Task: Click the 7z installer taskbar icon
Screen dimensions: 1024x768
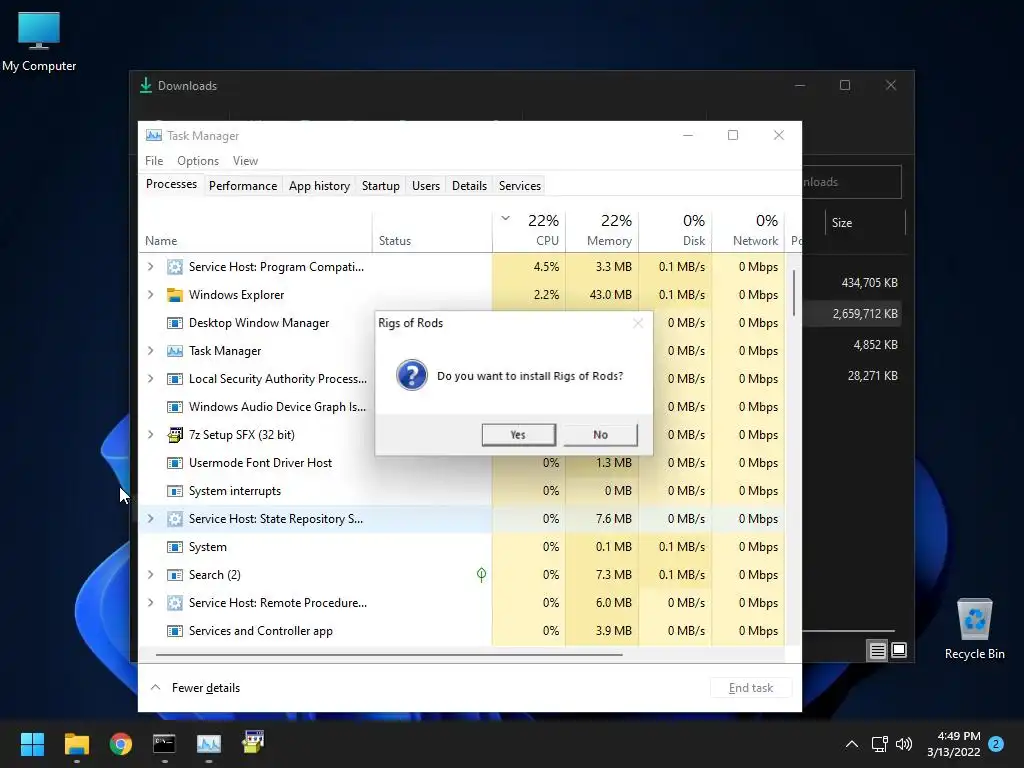Action: coord(253,742)
